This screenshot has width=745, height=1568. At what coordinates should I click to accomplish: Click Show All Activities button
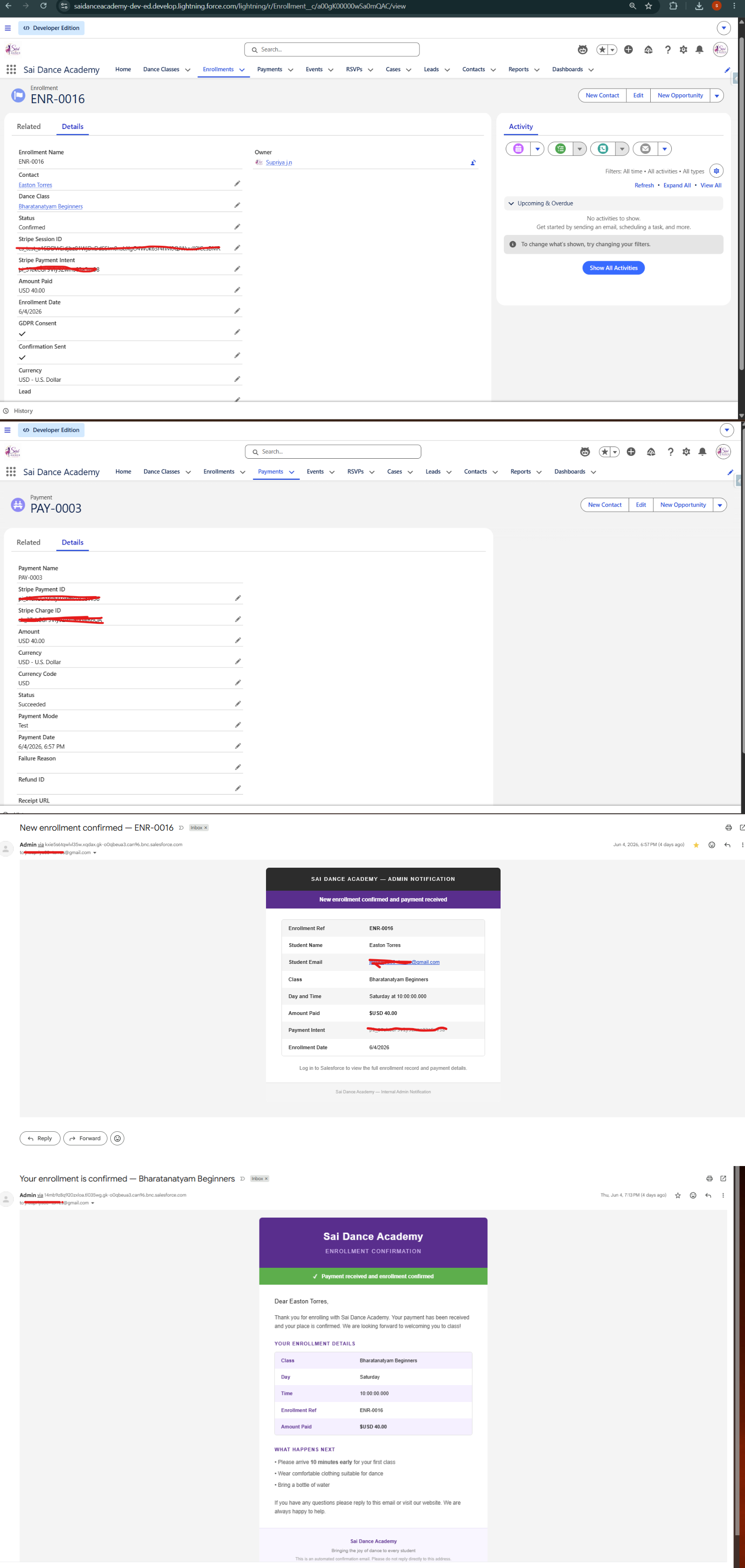click(614, 268)
